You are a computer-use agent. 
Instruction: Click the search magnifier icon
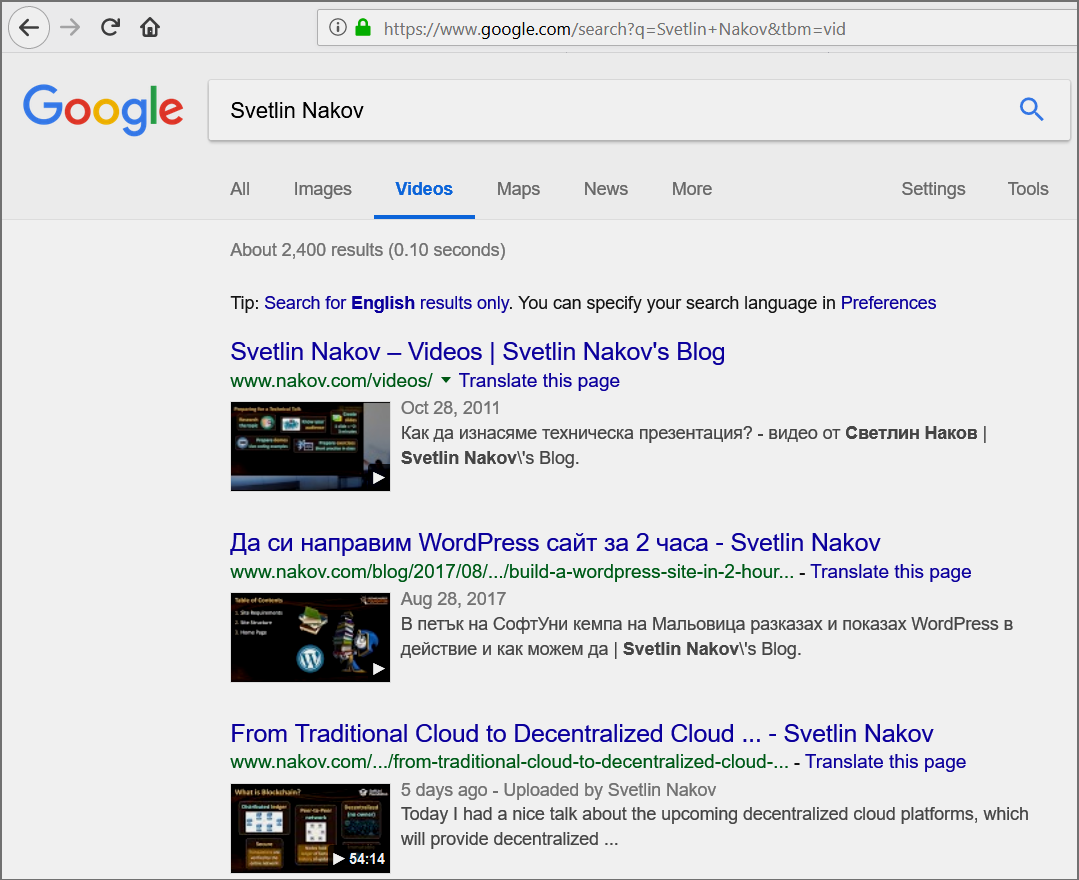pos(1031,110)
